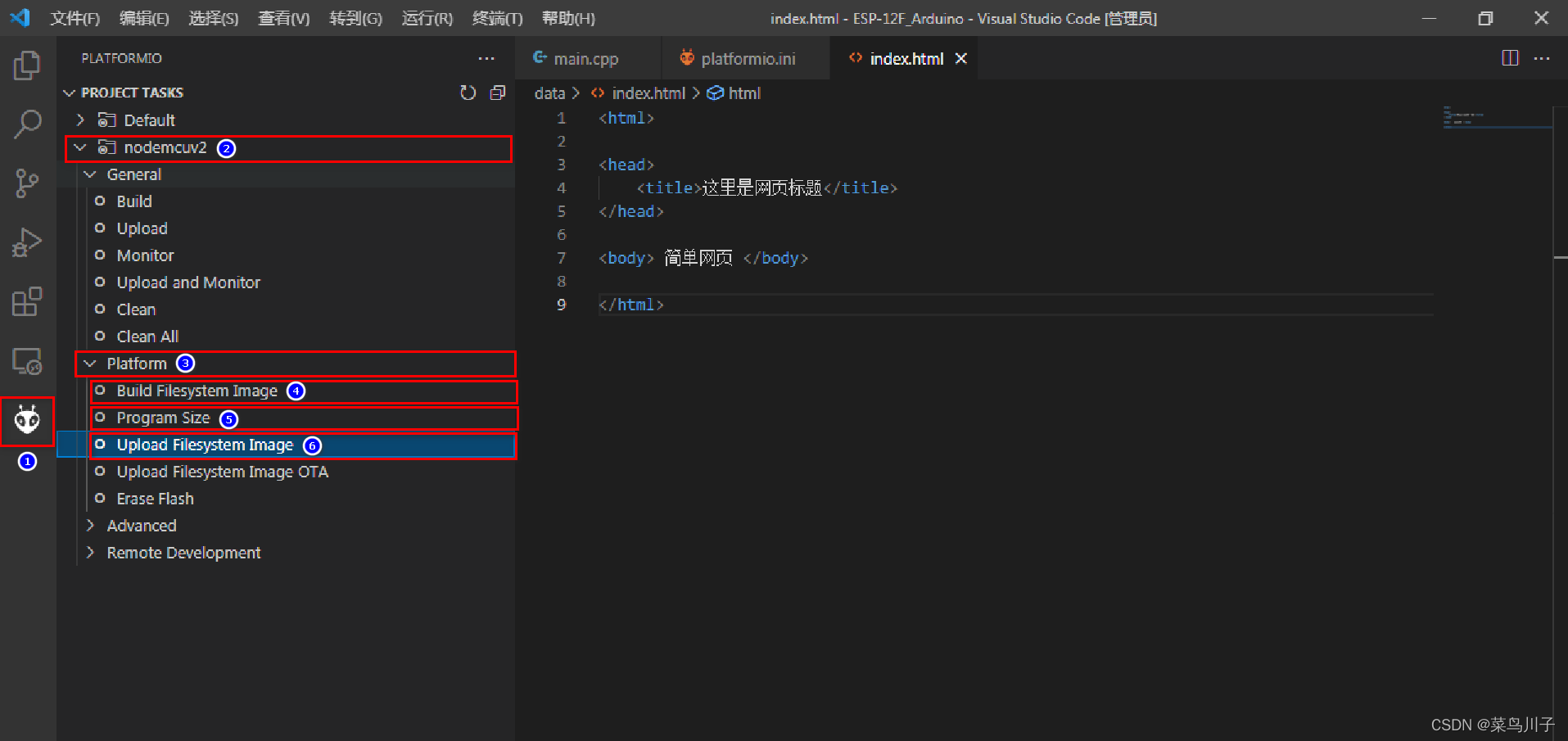Expand the Advanced task group
1568x741 pixels.
click(x=90, y=526)
